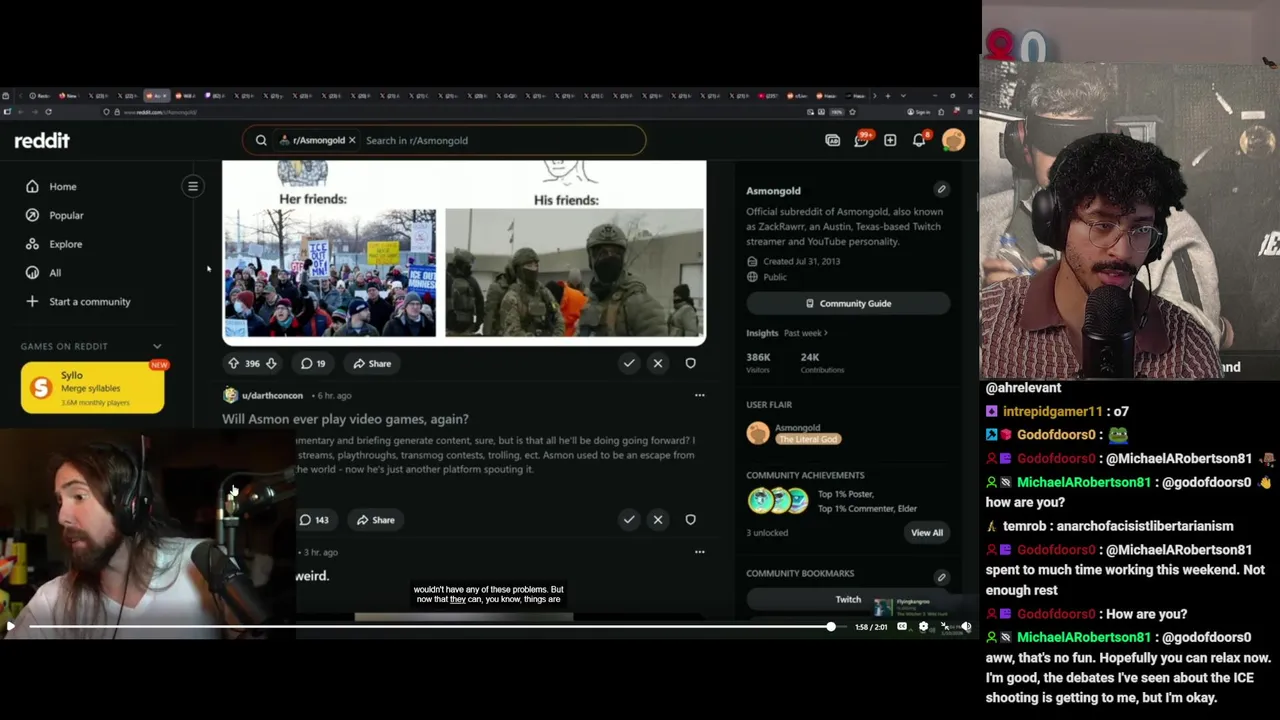Open the user avatar menu
This screenshot has height=720, width=1280.
click(x=953, y=140)
